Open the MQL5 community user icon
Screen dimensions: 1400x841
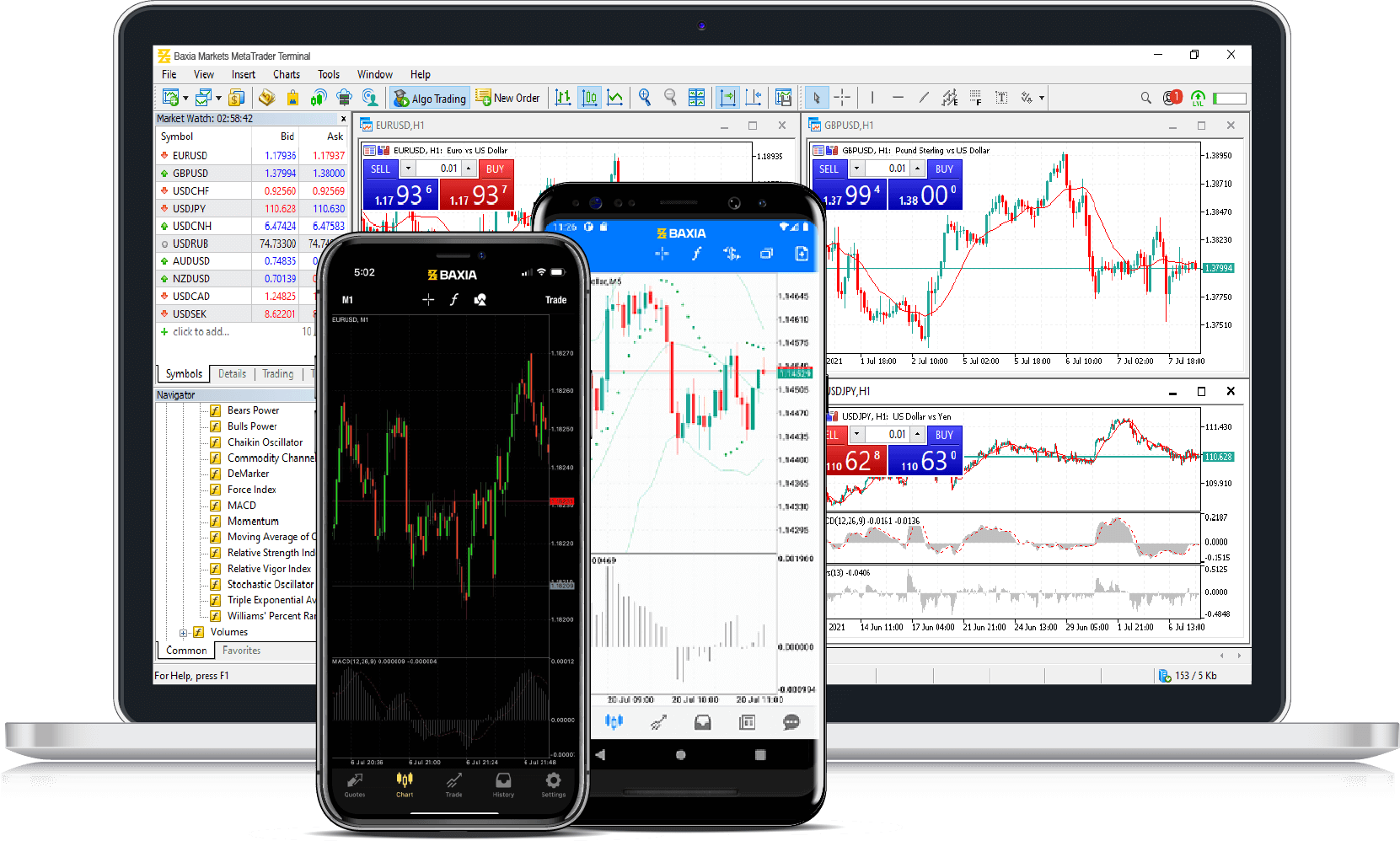369,98
